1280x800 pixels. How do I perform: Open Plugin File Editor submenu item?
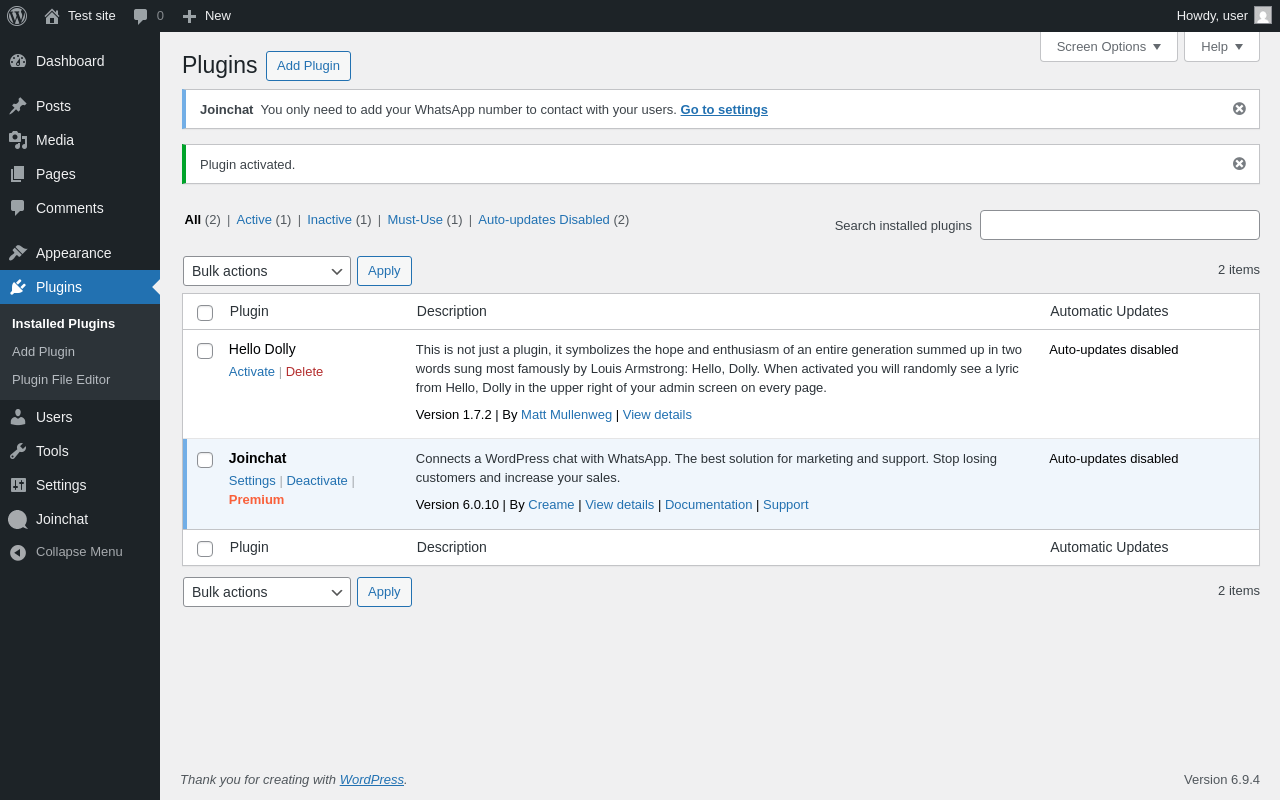(x=61, y=380)
